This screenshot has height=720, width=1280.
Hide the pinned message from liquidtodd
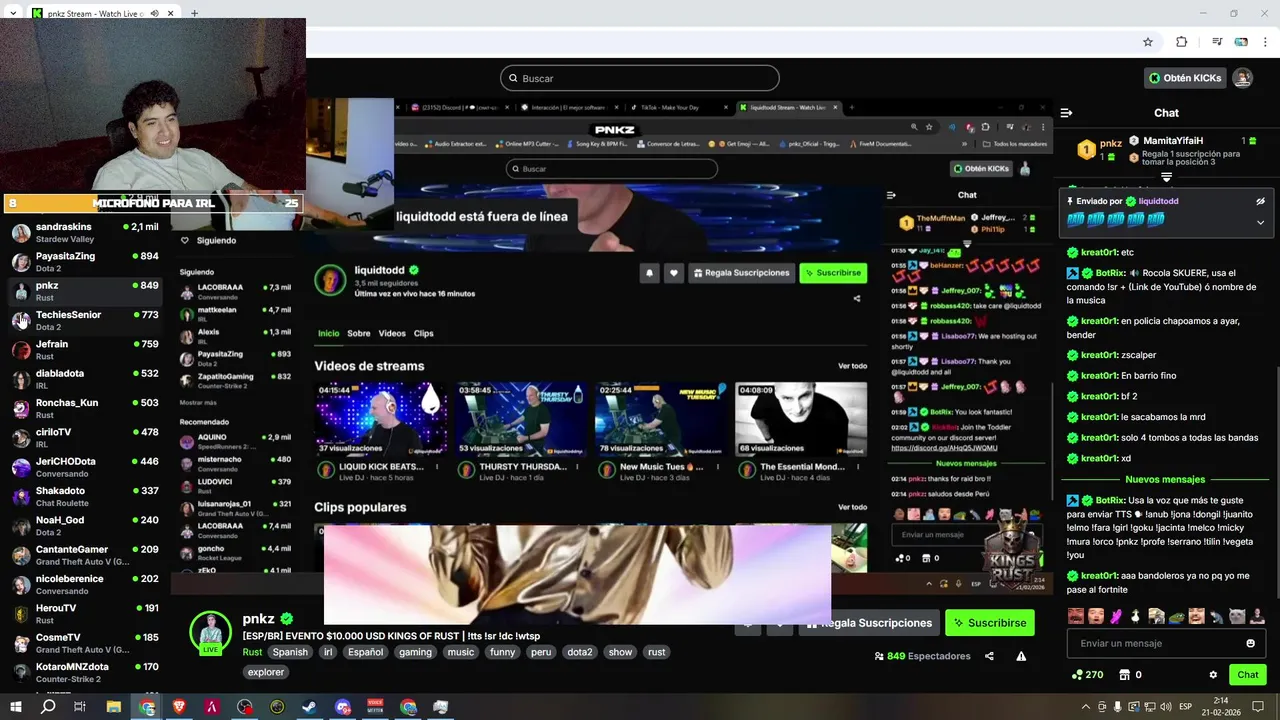pos(1260,201)
